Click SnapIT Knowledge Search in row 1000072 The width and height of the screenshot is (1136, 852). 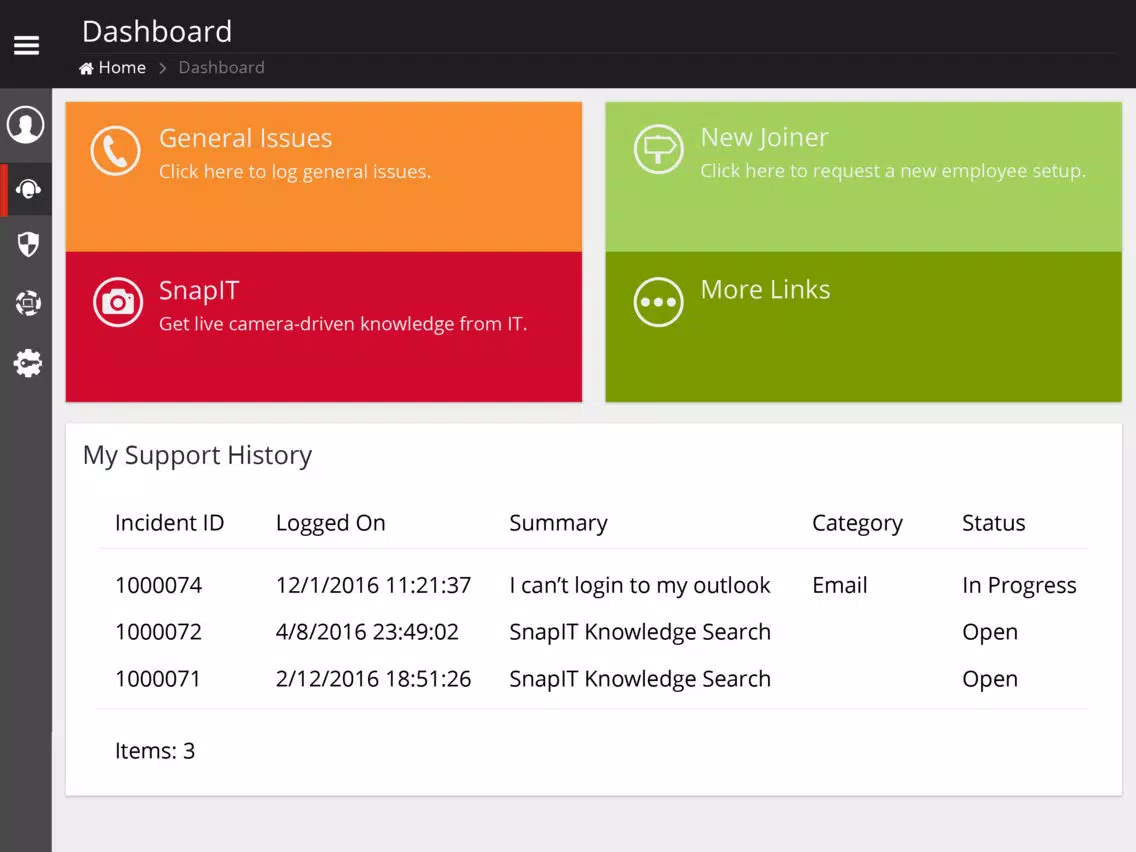[640, 632]
